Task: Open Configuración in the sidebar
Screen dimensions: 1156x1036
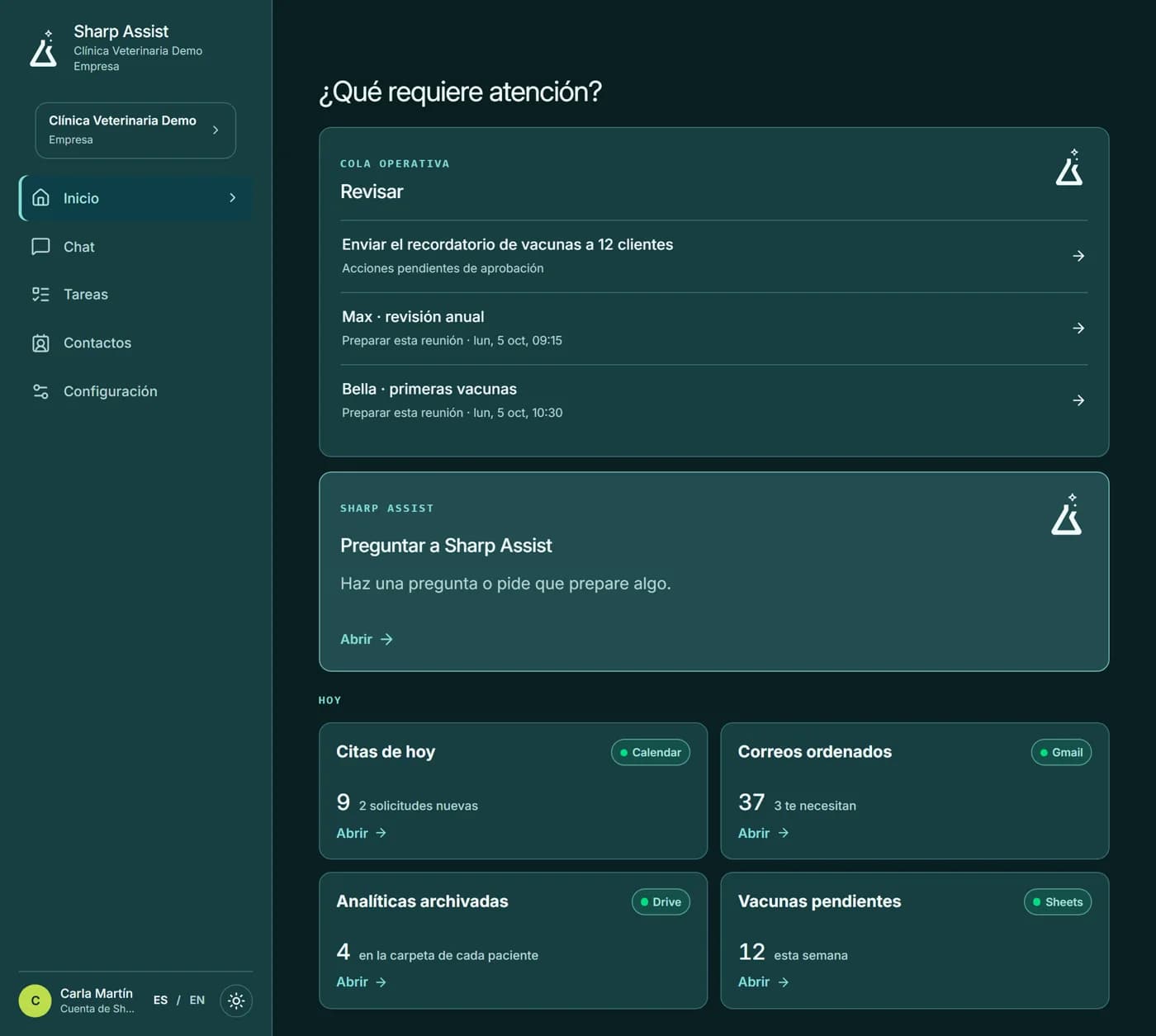Action: click(x=135, y=391)
